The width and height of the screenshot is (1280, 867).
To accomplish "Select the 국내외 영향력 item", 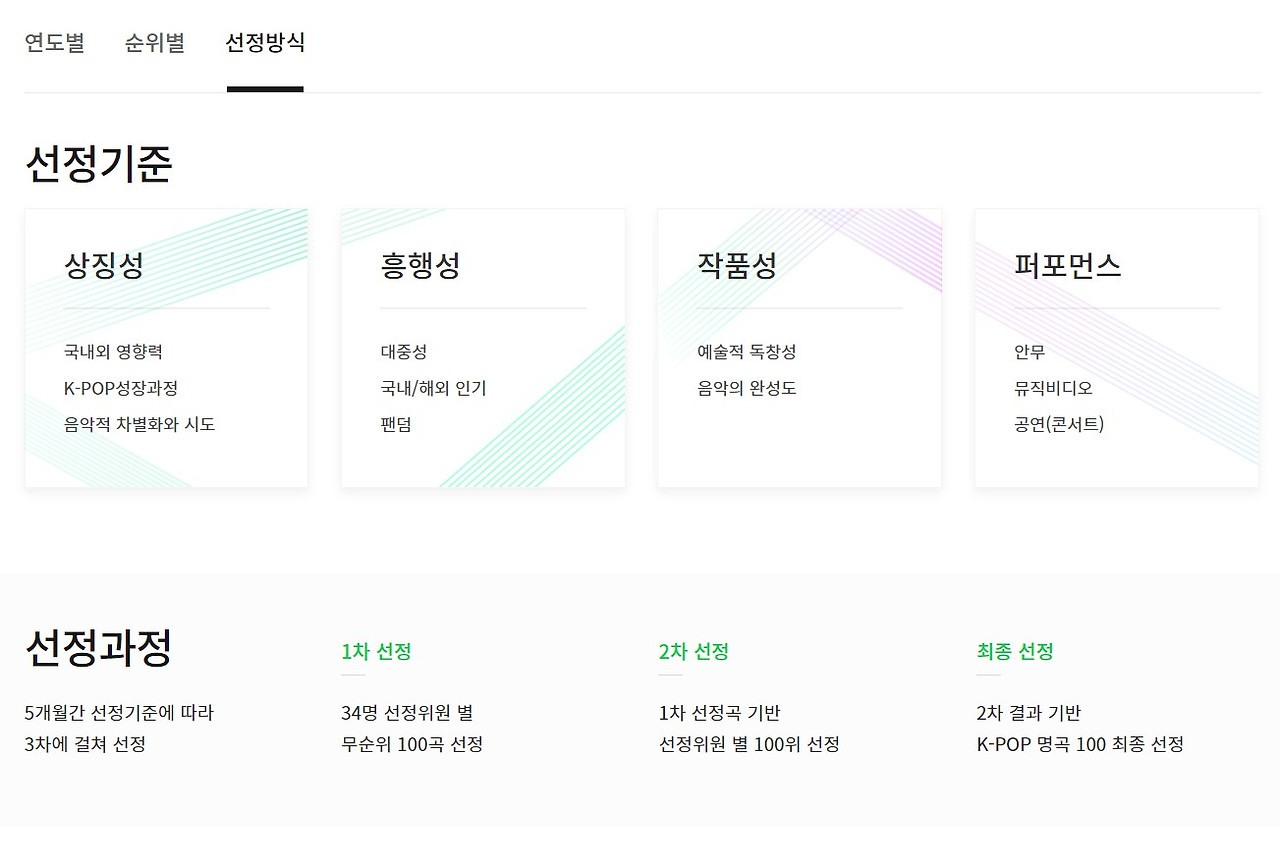I will pos(113,352).
